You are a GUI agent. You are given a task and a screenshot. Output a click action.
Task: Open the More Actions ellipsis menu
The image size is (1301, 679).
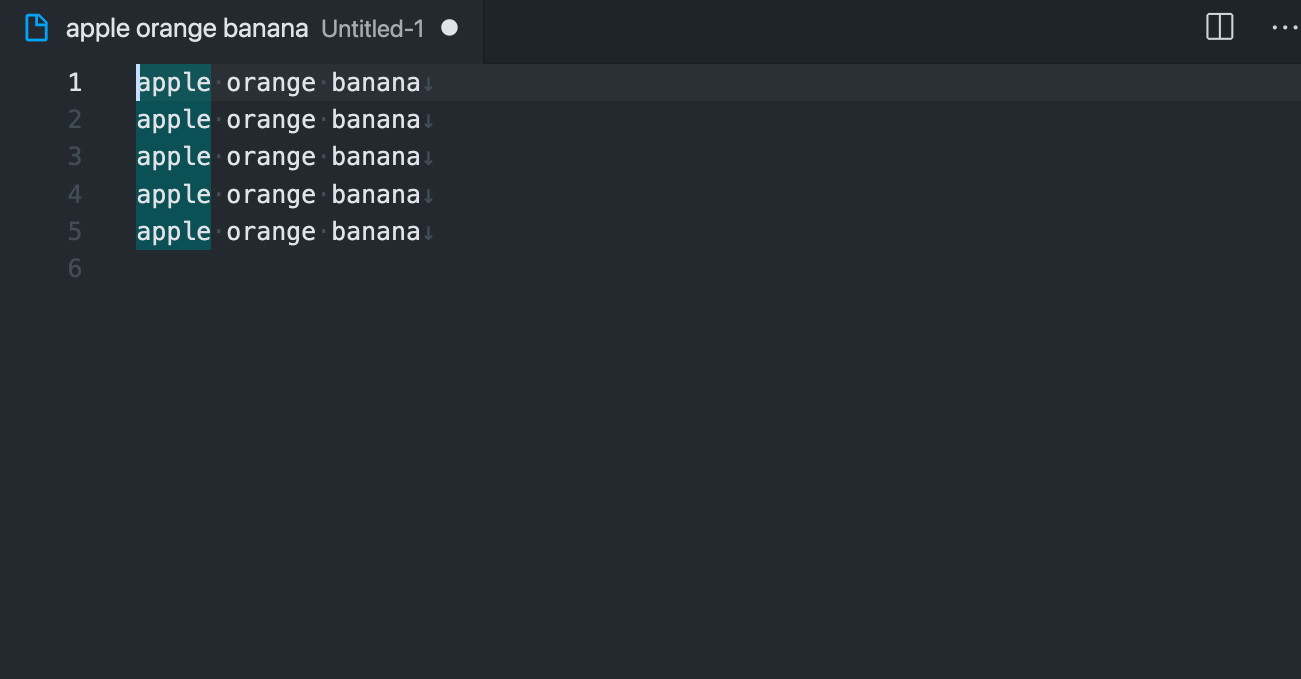[1284, 27]
